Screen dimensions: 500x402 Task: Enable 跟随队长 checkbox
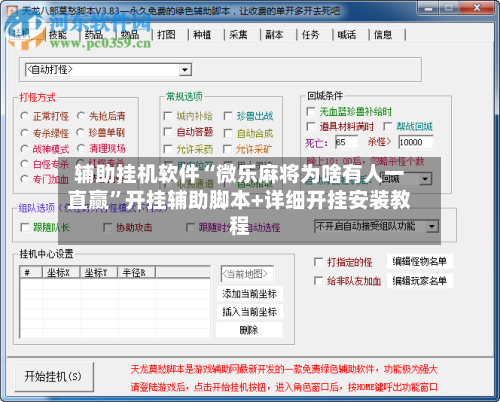[25, 227]
